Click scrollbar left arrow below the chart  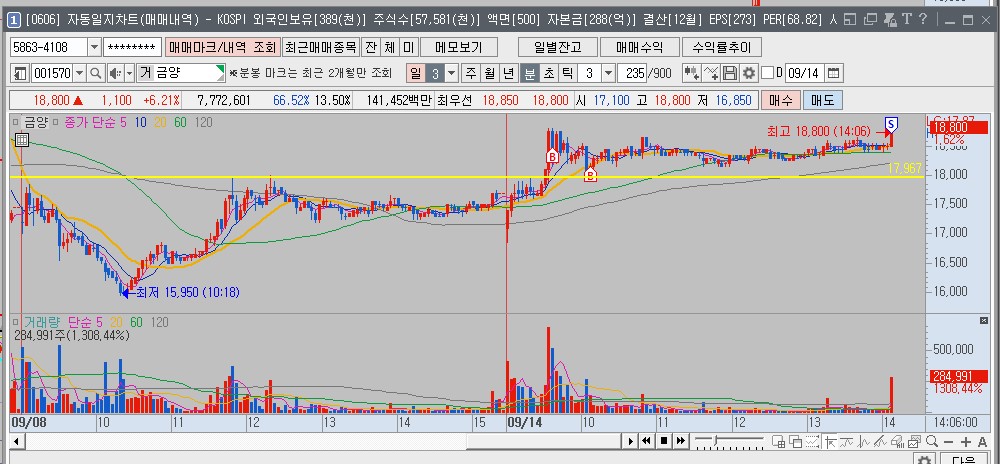[15, 441]
